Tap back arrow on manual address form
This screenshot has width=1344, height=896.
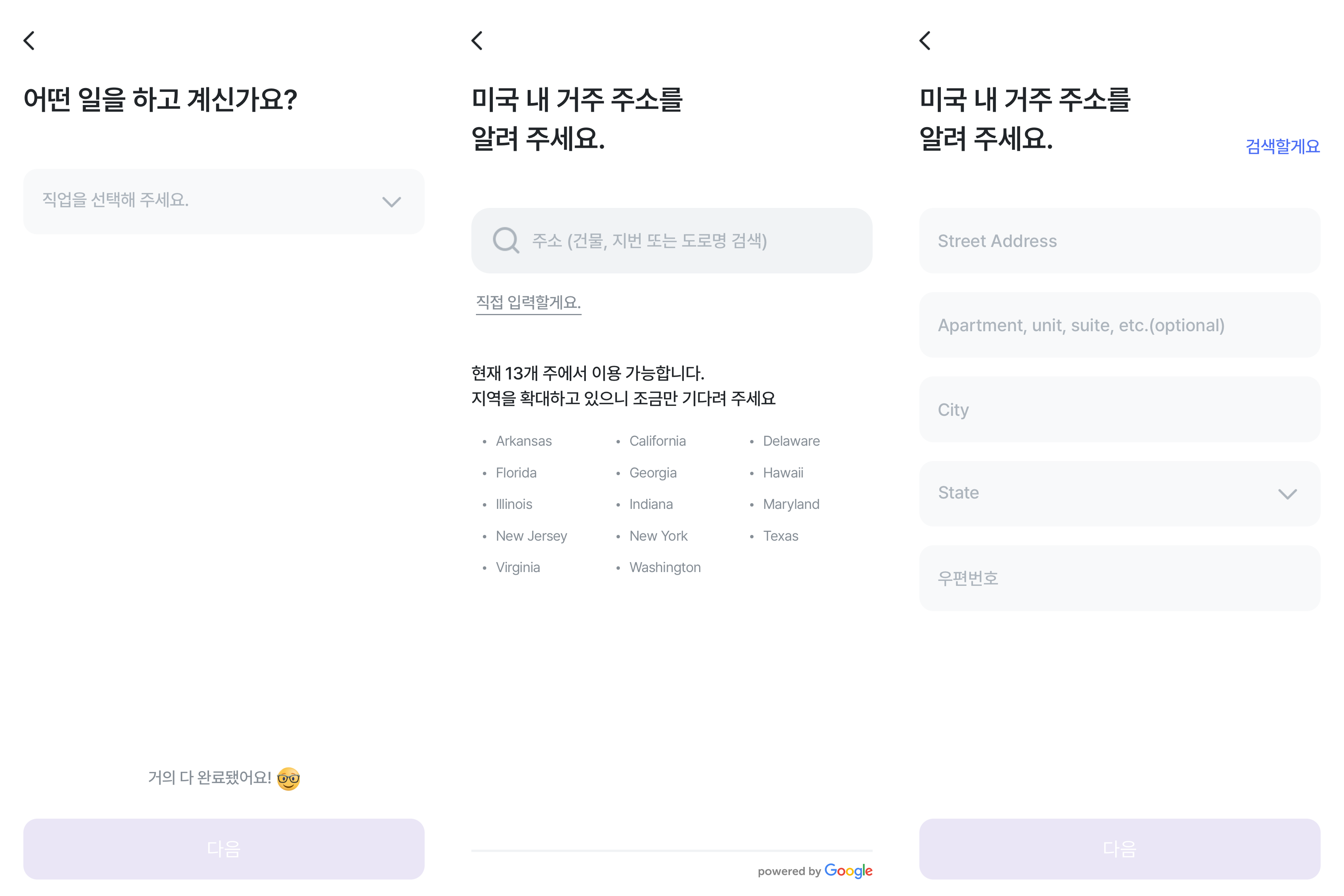[x=925, y=41]
